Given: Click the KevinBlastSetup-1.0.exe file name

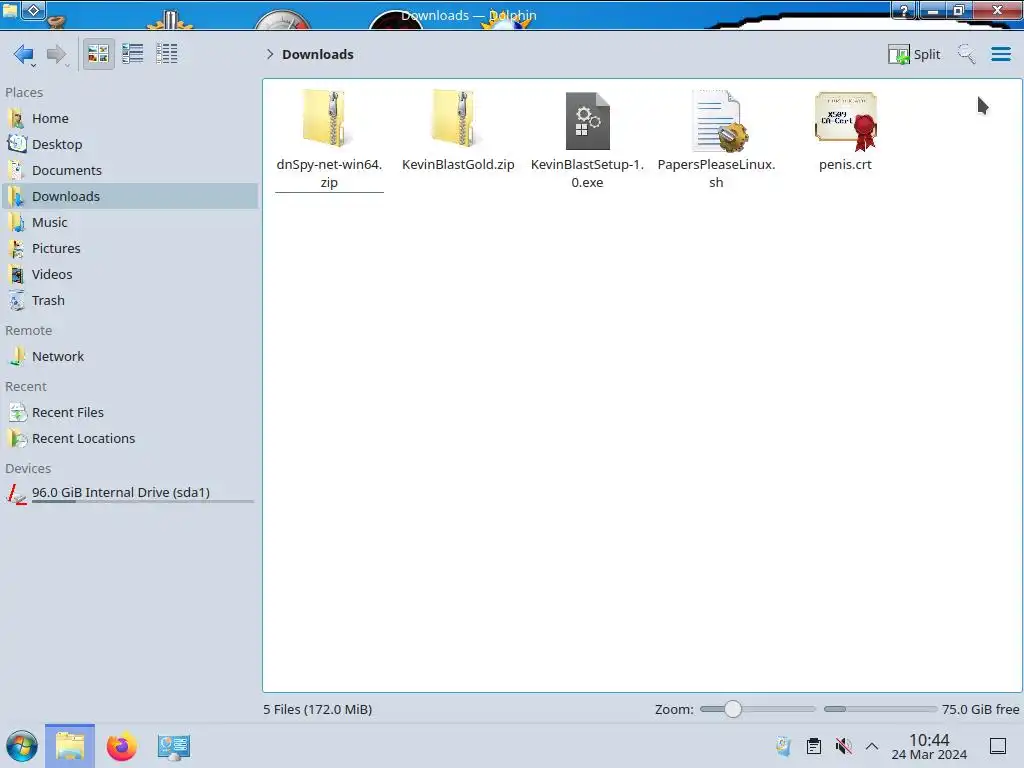Looking at the screenshot, I should pos(587,173).
